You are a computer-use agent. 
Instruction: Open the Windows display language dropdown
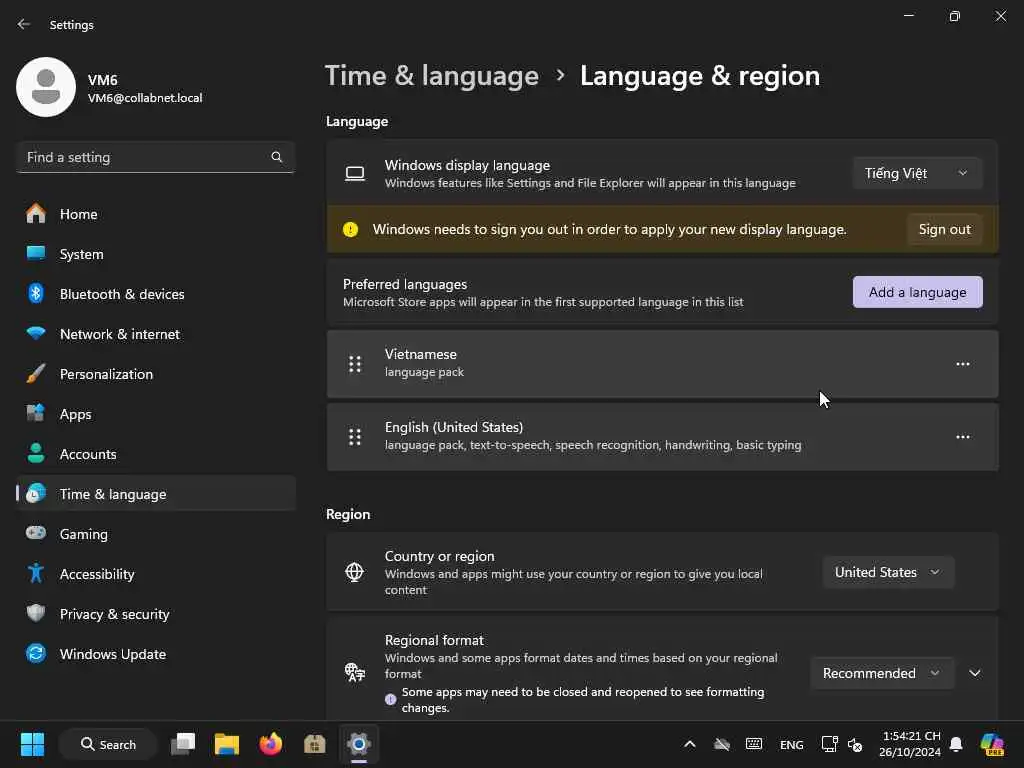918,173
